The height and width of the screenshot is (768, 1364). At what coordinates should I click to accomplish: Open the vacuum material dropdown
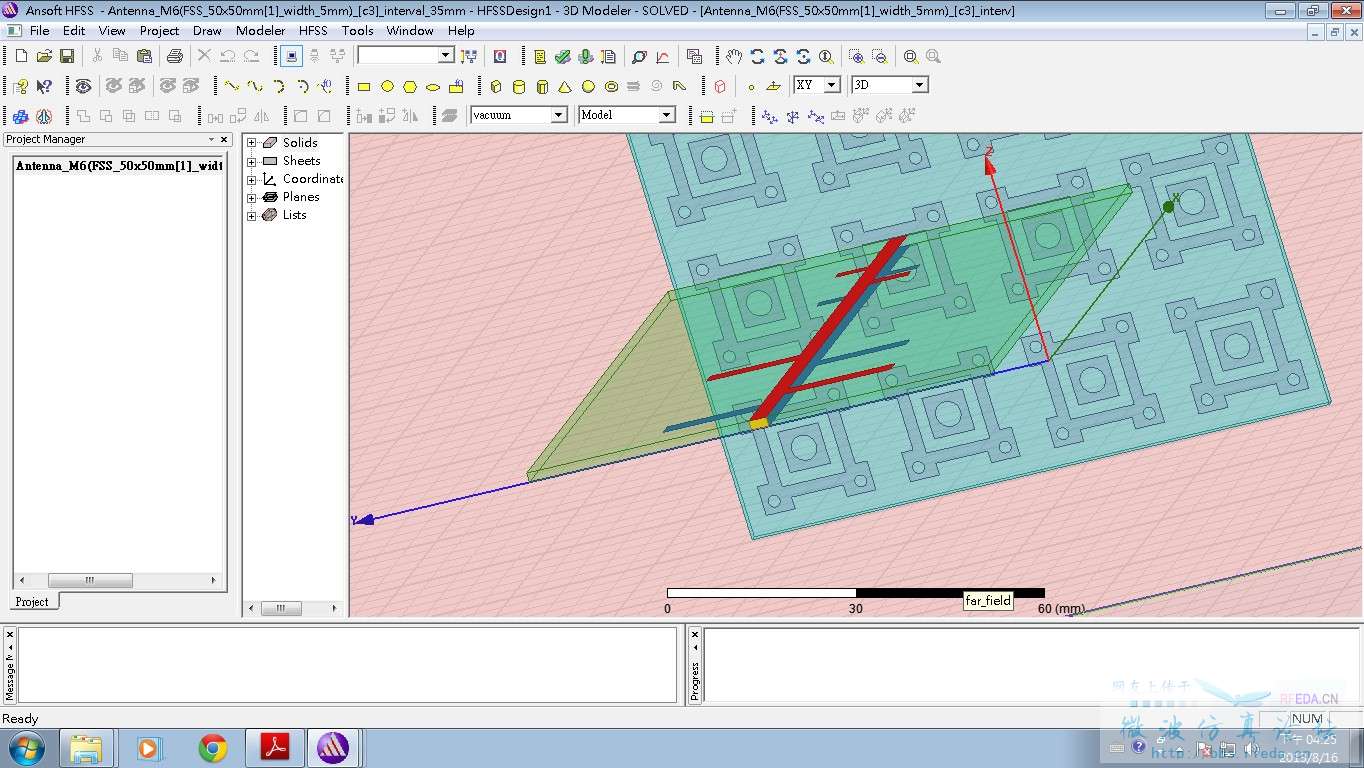(x=559, y=115)
